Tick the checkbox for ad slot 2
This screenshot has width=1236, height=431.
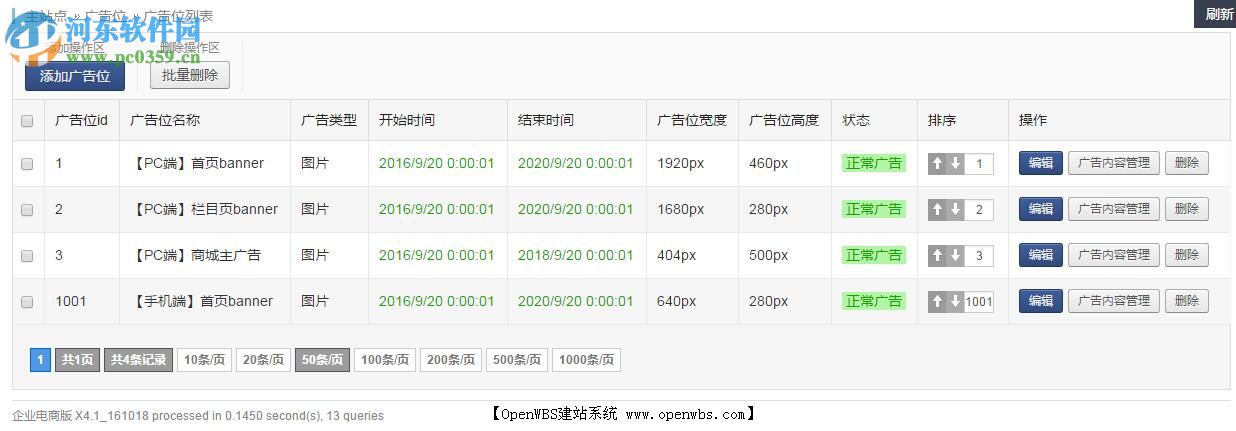pyautogui.click(x=27, y=210)
